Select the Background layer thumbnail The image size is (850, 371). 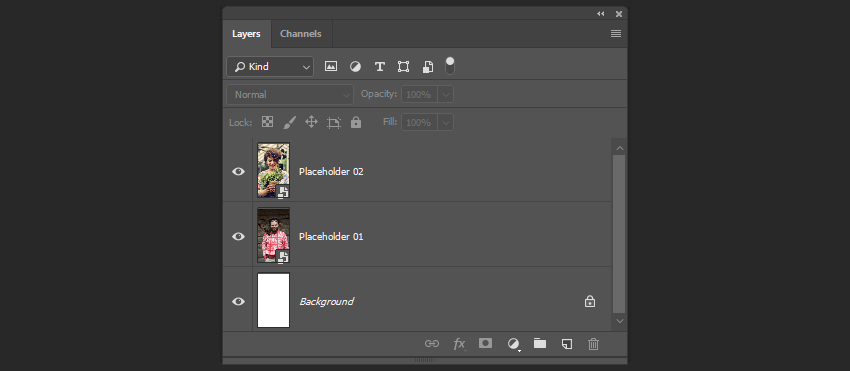[273, 300]
